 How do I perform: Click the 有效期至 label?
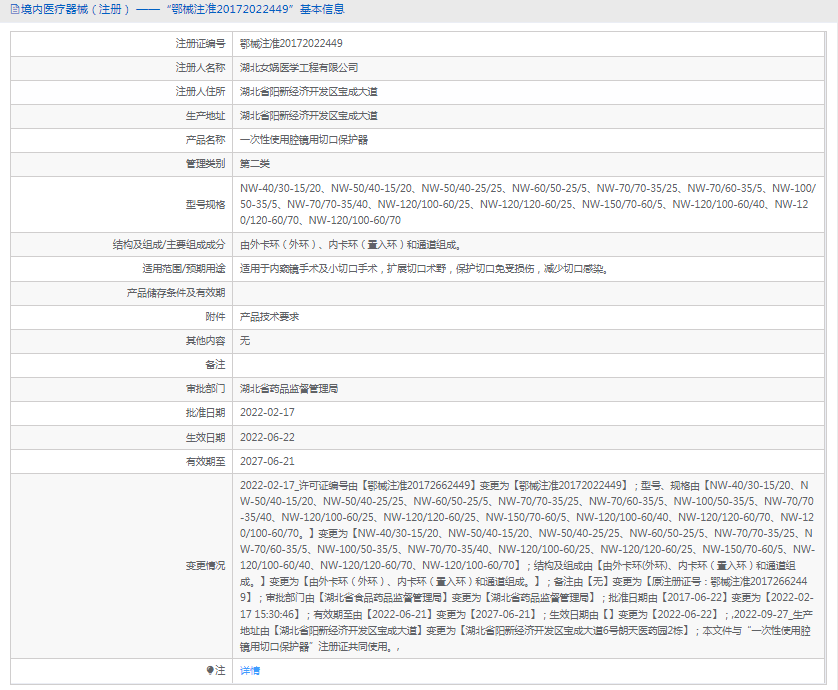pos(205,462)
